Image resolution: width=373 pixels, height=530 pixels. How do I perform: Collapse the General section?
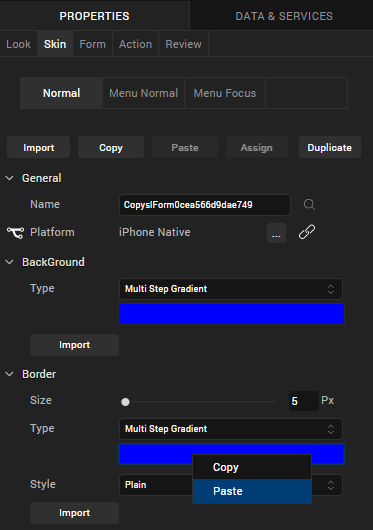pyautogui.click(x=9, y=178)
